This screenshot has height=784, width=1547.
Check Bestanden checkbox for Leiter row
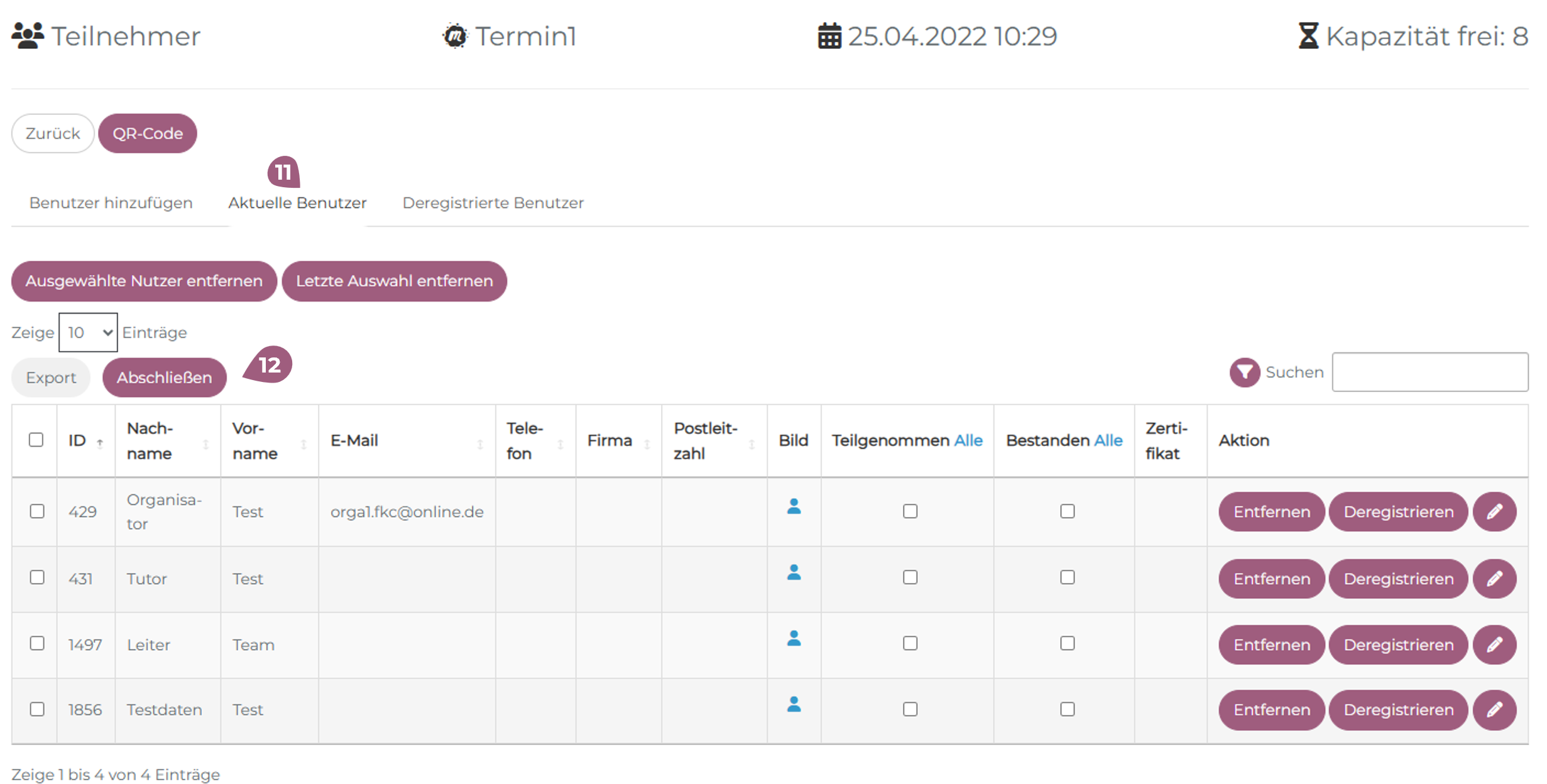coord(1066,643)
